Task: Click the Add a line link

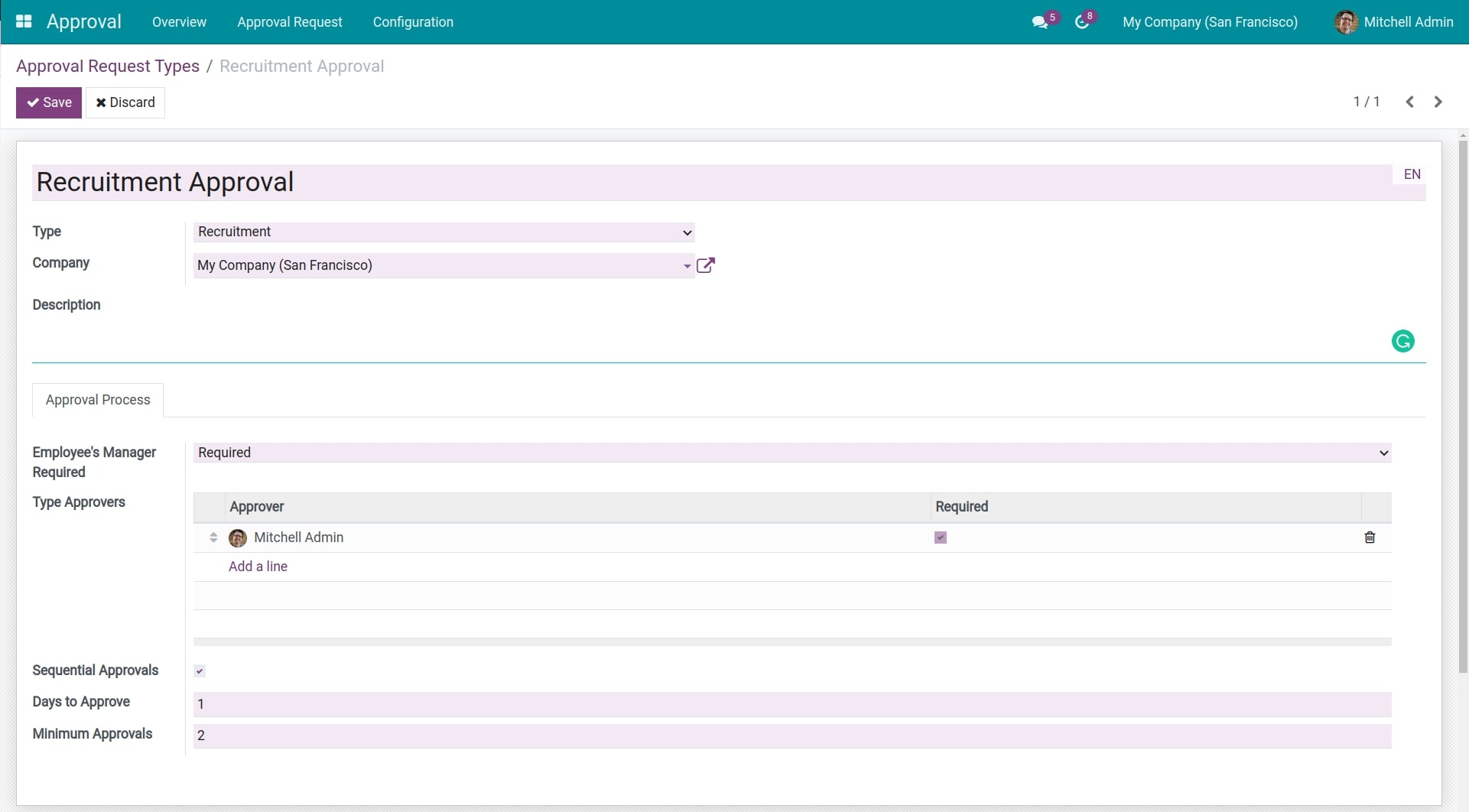Action: pyautogui.click(x=258, y=567)
